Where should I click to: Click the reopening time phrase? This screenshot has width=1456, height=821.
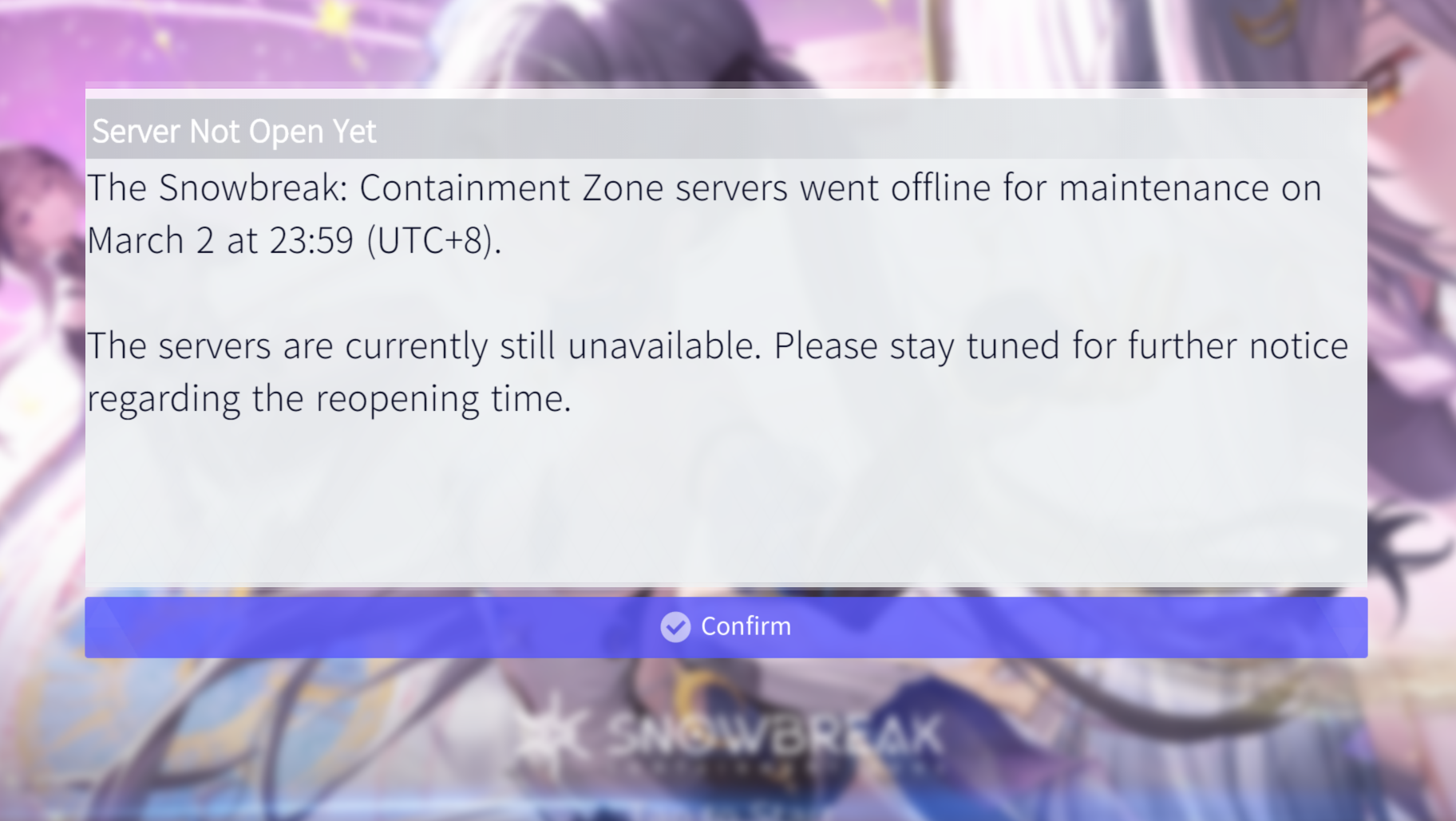(443, 399)
